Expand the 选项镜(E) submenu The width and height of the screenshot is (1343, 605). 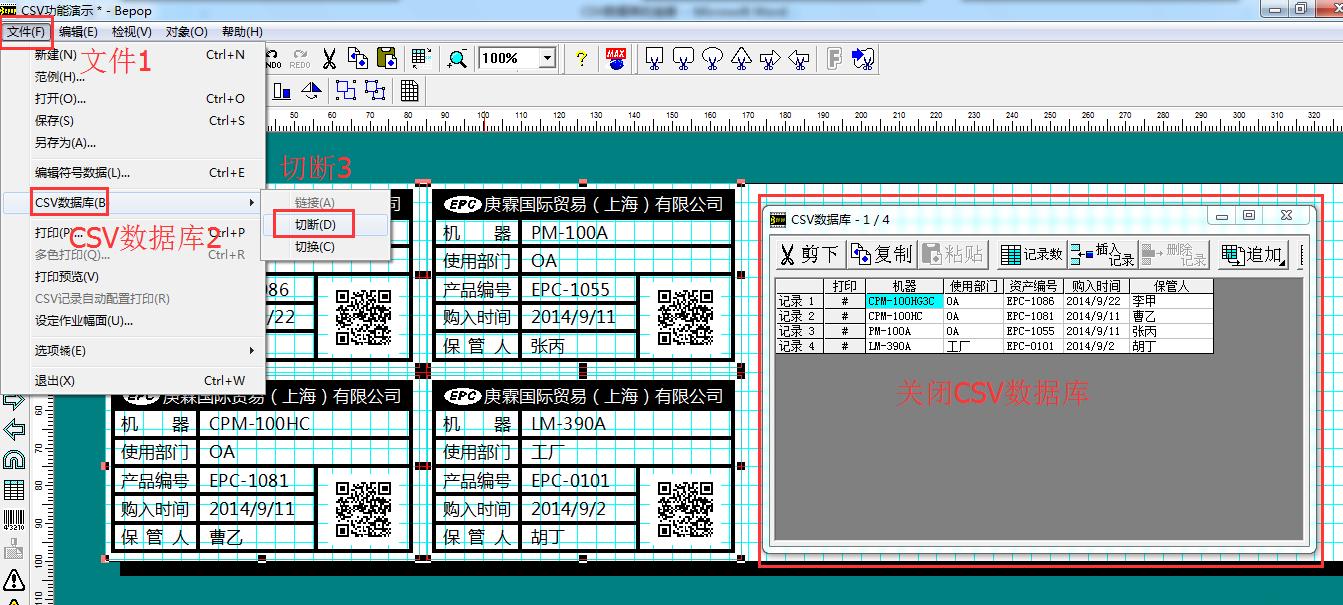point(133,351)
